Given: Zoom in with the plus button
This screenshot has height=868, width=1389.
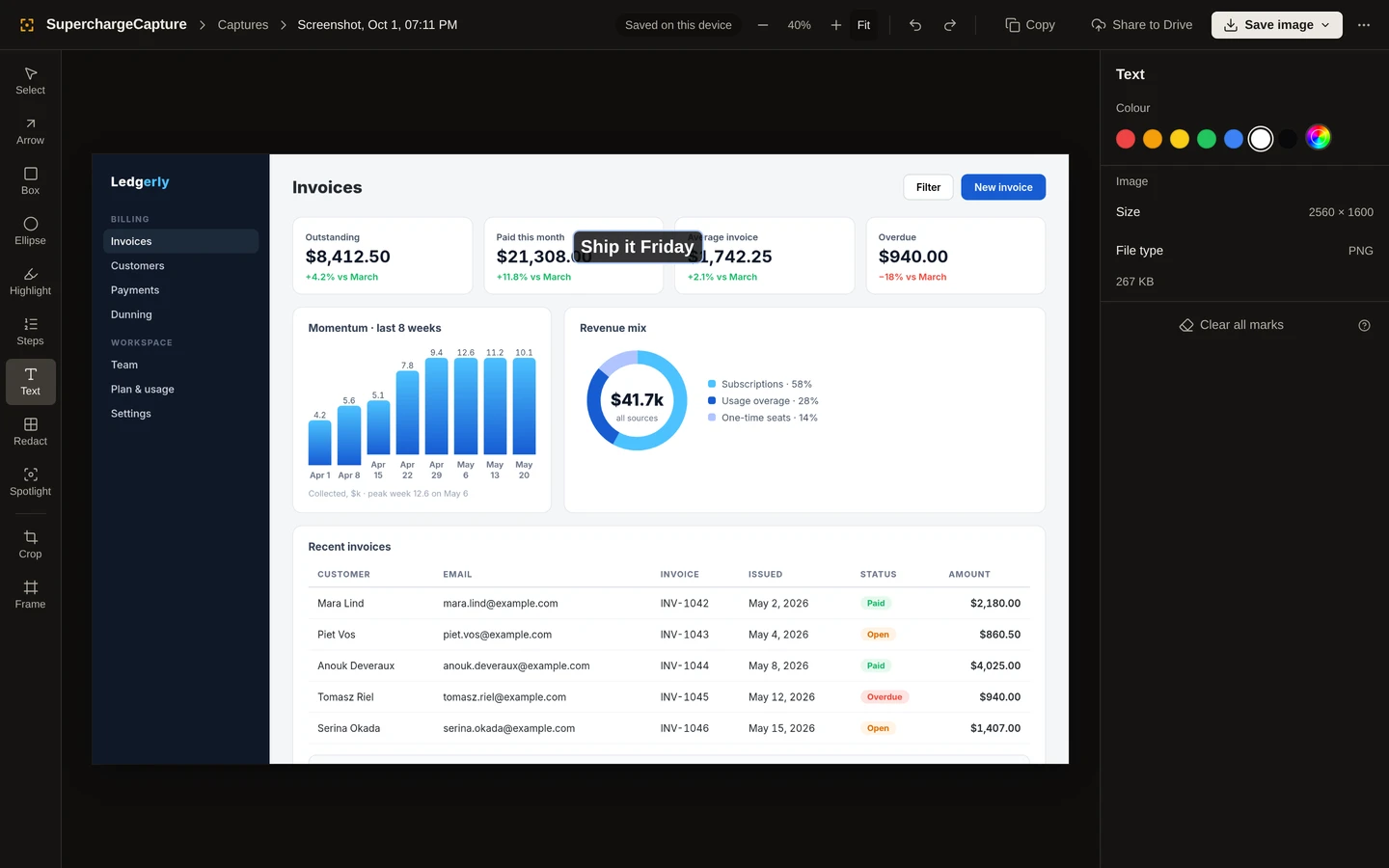Looking at the screenshot, I should tap(836, 25).
